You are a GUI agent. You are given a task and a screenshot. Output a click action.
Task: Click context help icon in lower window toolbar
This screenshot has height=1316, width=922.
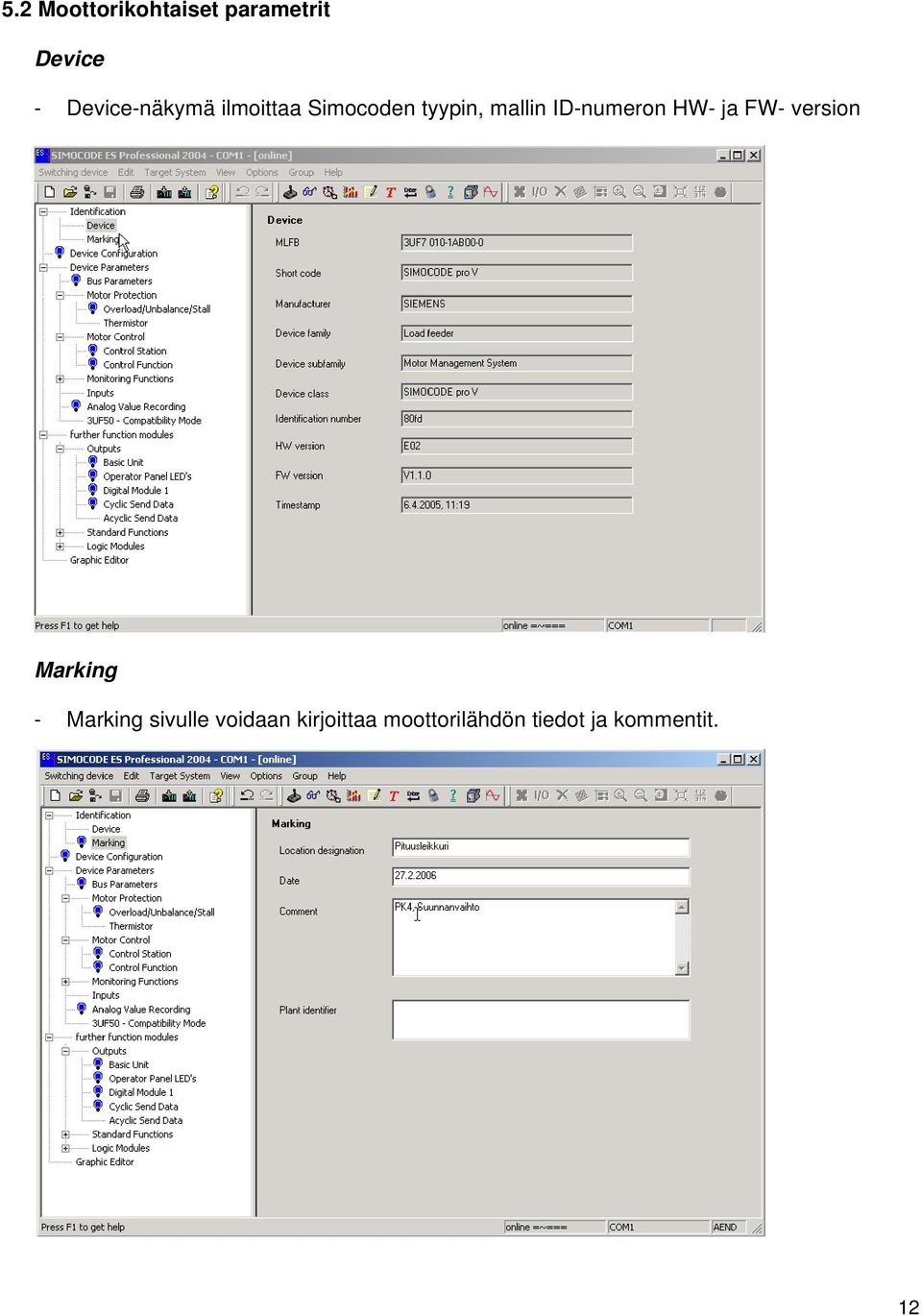click(x=216, y=795)
